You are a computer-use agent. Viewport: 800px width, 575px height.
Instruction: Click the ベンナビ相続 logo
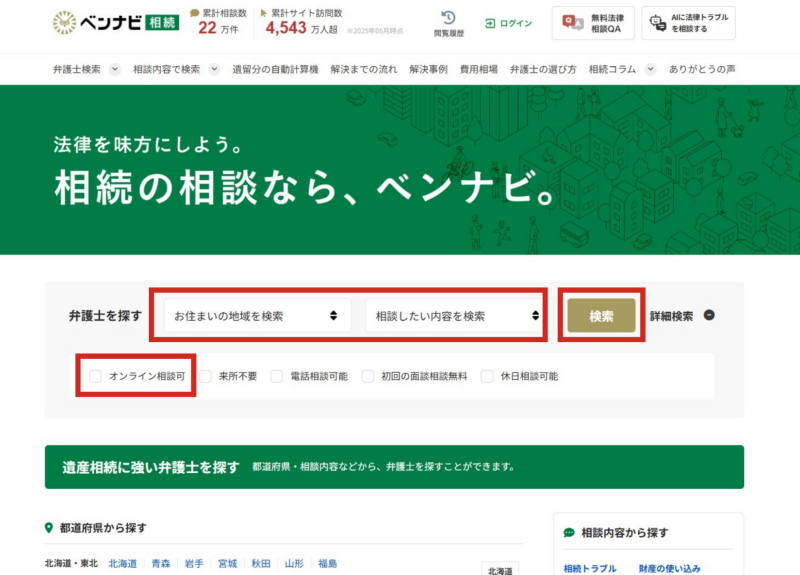116,22
